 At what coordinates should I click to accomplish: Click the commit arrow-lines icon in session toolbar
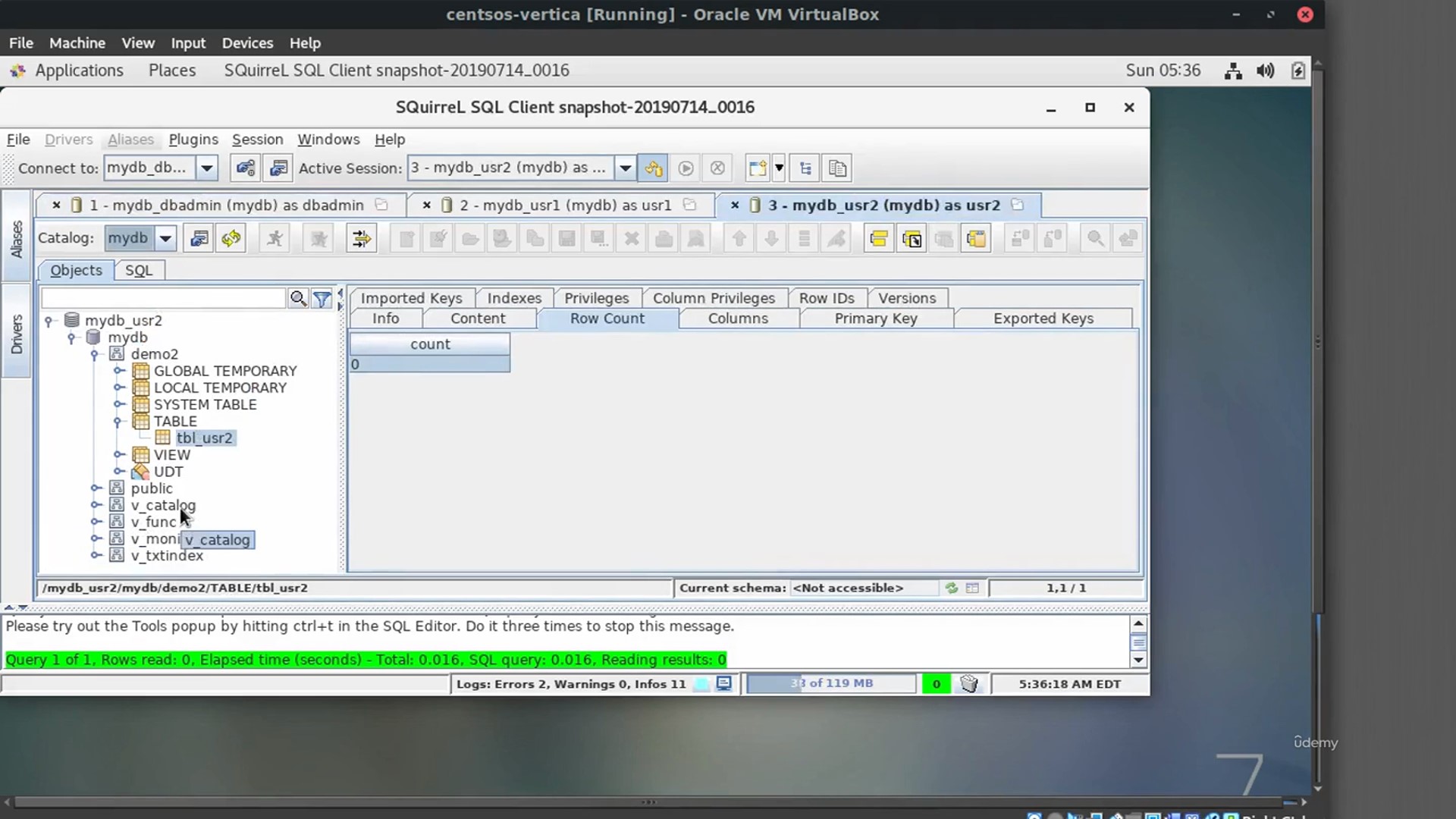[x=361, y=239]
